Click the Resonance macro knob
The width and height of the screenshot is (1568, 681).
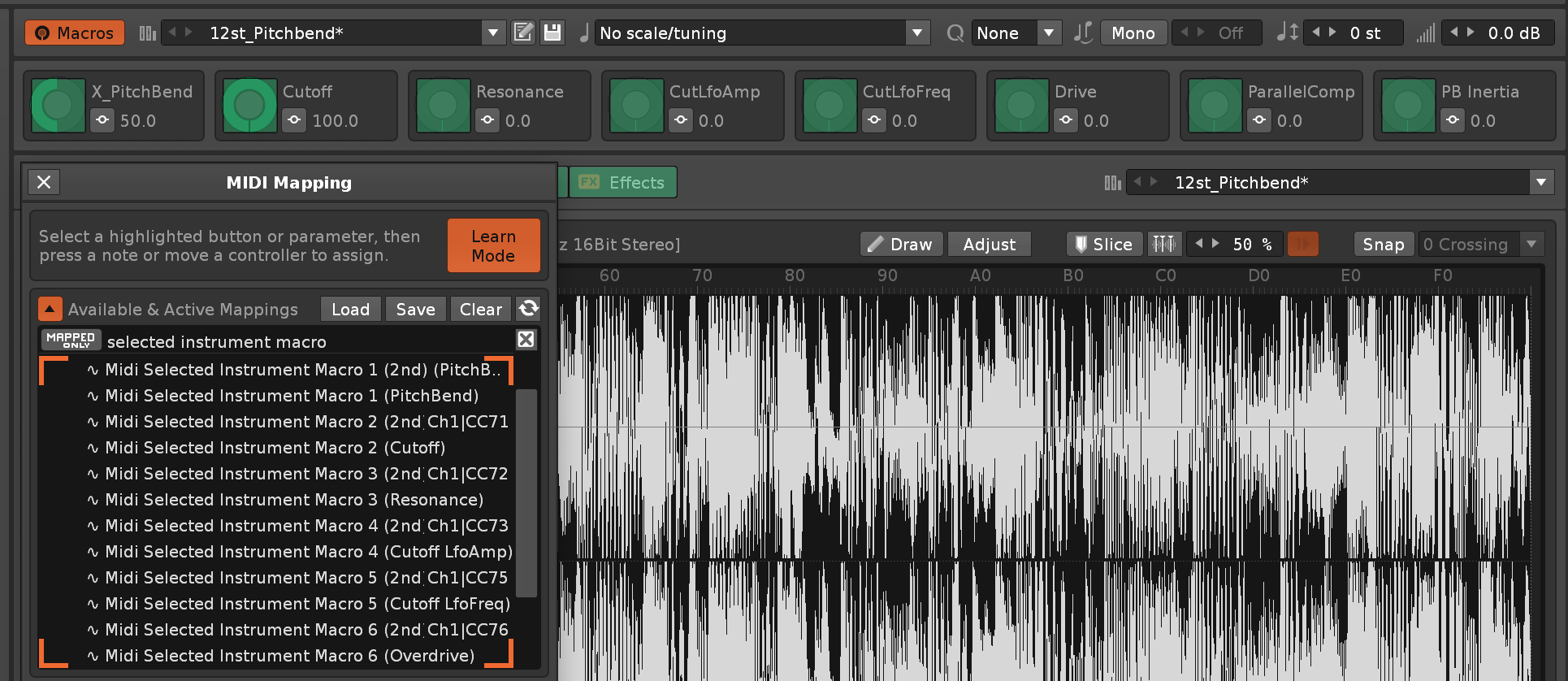pos(443,106)
